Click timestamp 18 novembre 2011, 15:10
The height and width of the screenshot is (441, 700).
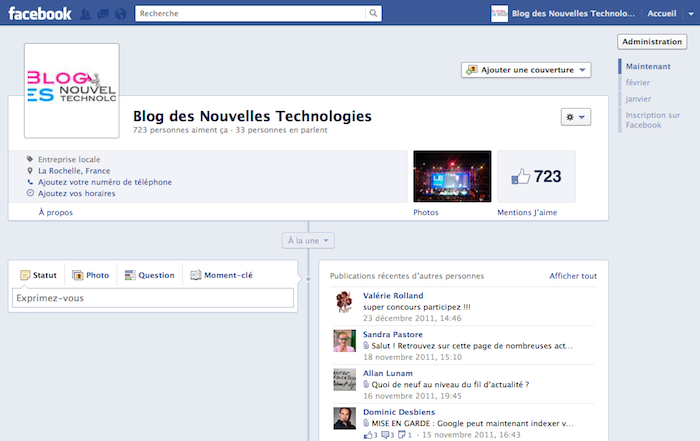point(412,357)
